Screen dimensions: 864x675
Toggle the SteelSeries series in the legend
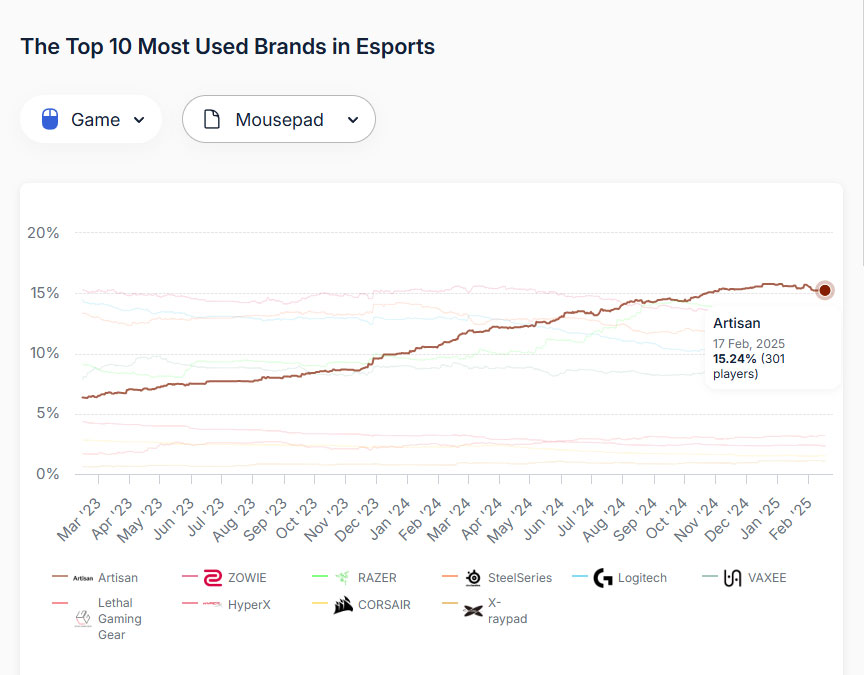click(497, 577)
